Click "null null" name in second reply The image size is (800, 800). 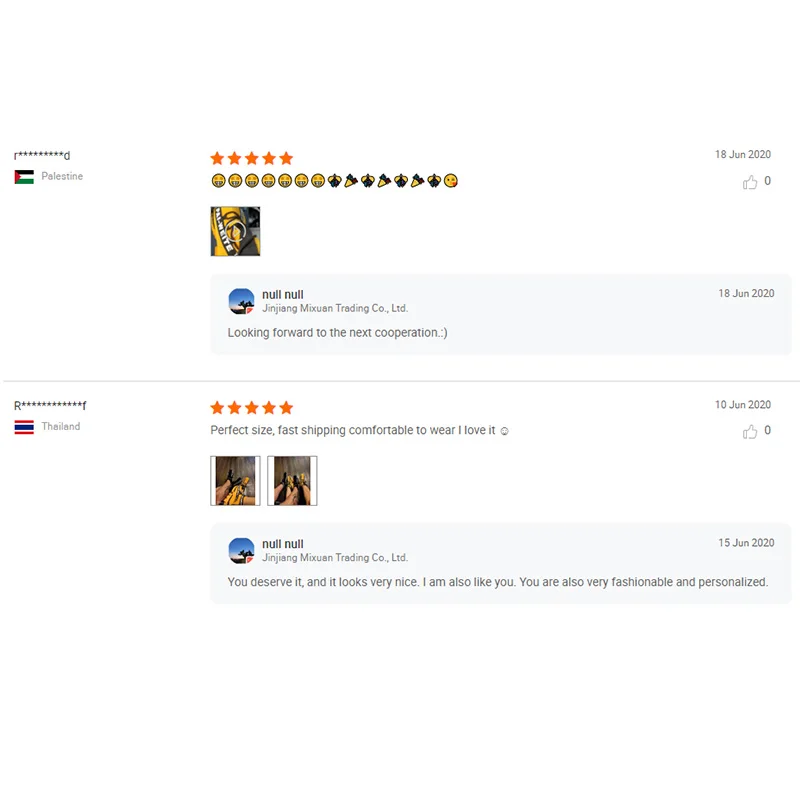(283, 544)
